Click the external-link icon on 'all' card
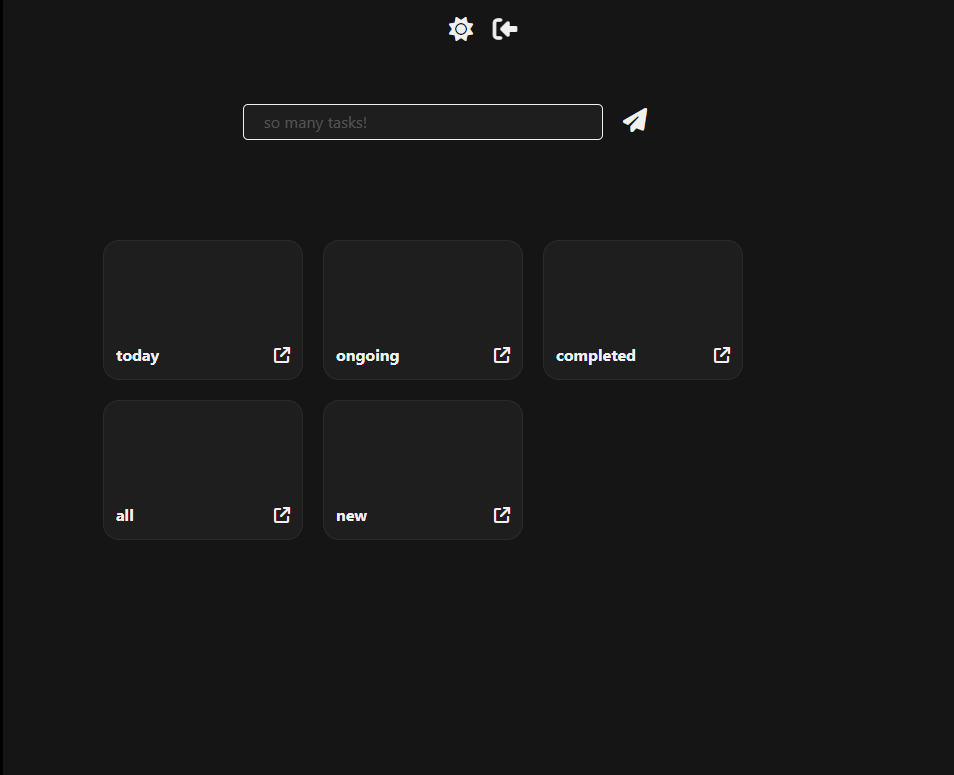The image size is (954, 775). pyautogui.click(x=282, y=515)
